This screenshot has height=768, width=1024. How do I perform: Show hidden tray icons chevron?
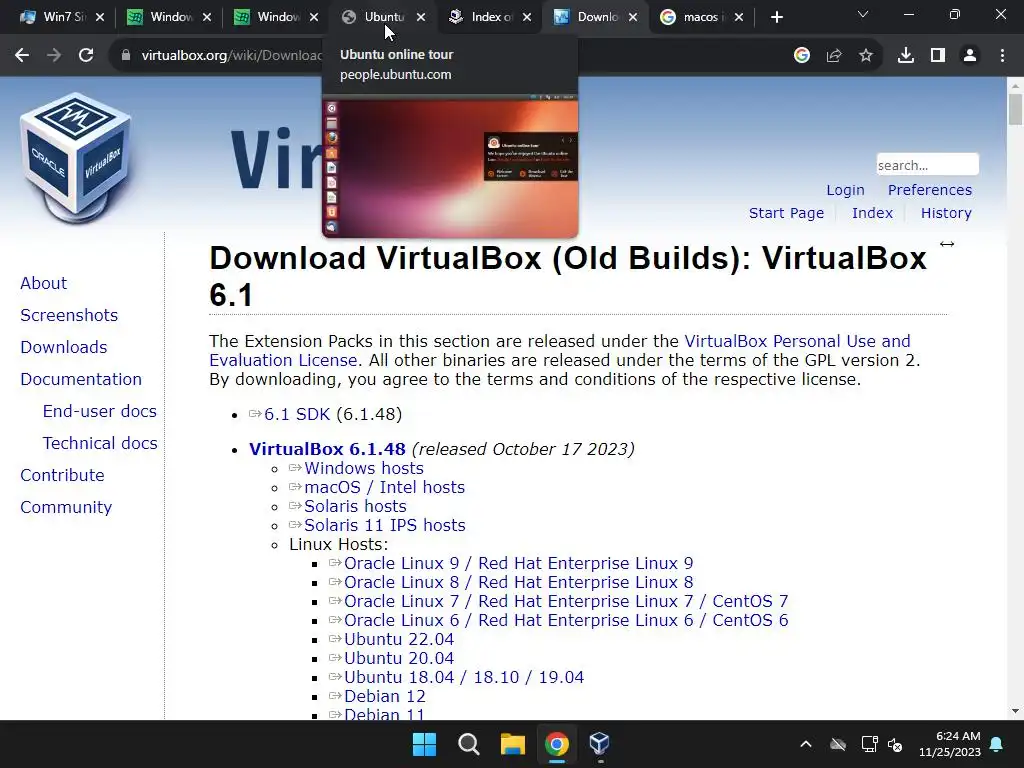pyautogui.click(x=806, y=744)
